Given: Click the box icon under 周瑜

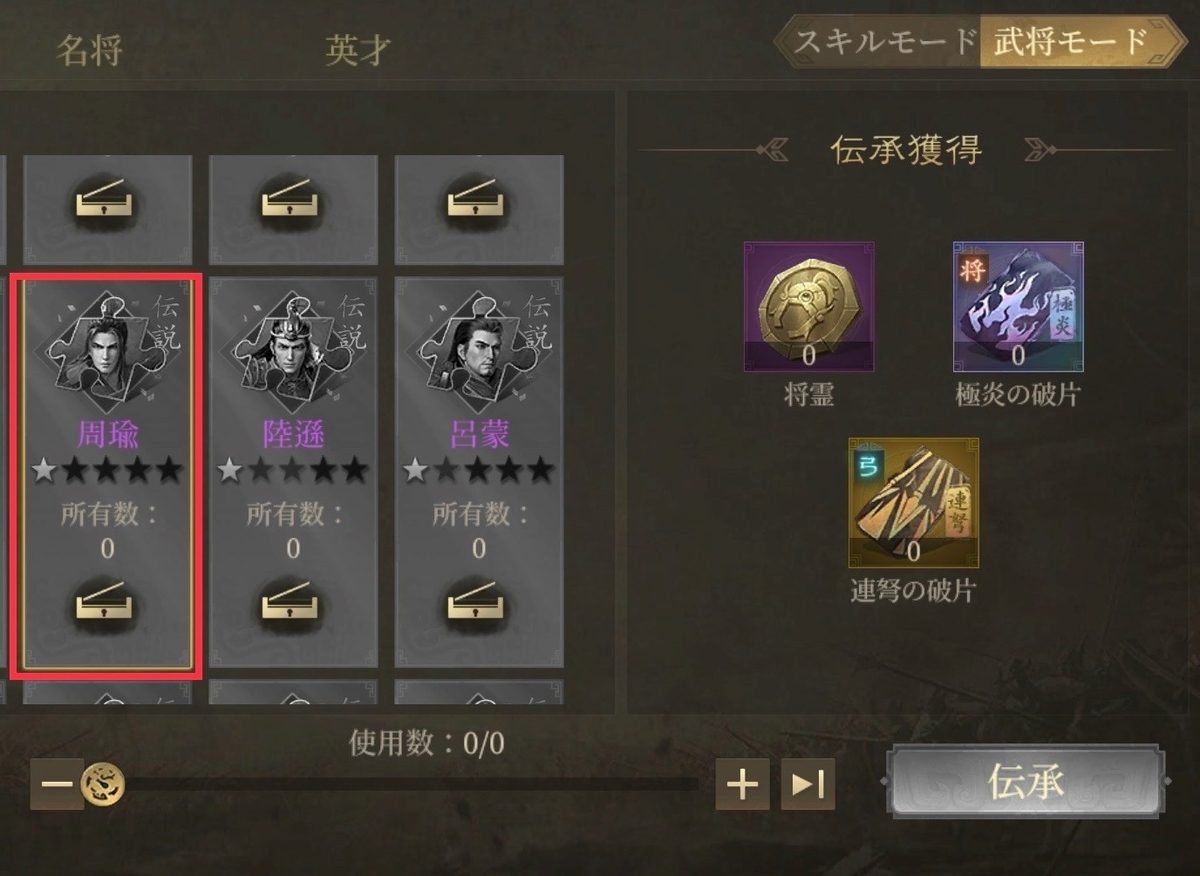Looking at the screenshot, I should 106,603.
